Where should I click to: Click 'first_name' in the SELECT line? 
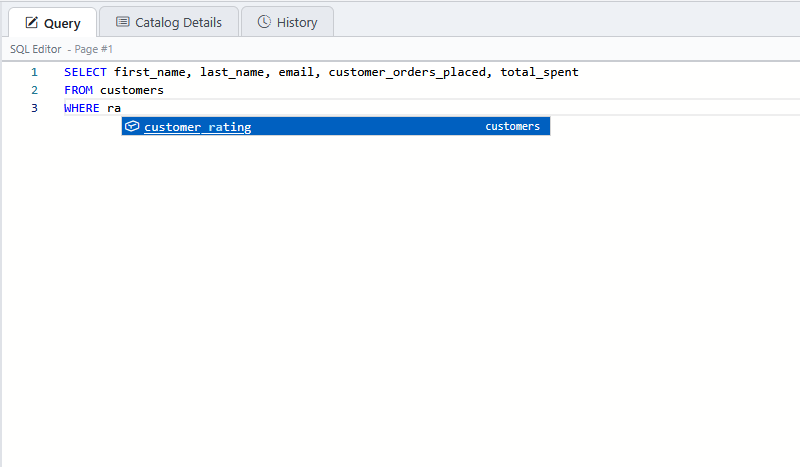pos(149,72)
